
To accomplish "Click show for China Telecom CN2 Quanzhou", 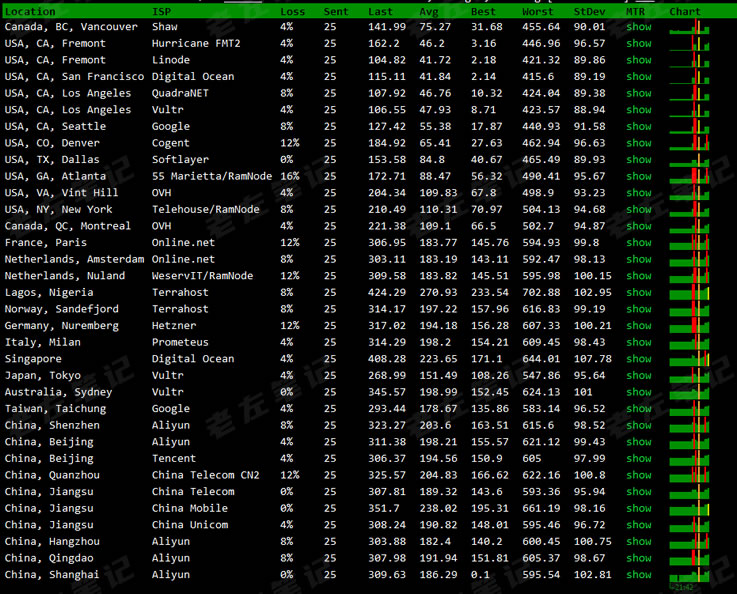I will 639,475.
